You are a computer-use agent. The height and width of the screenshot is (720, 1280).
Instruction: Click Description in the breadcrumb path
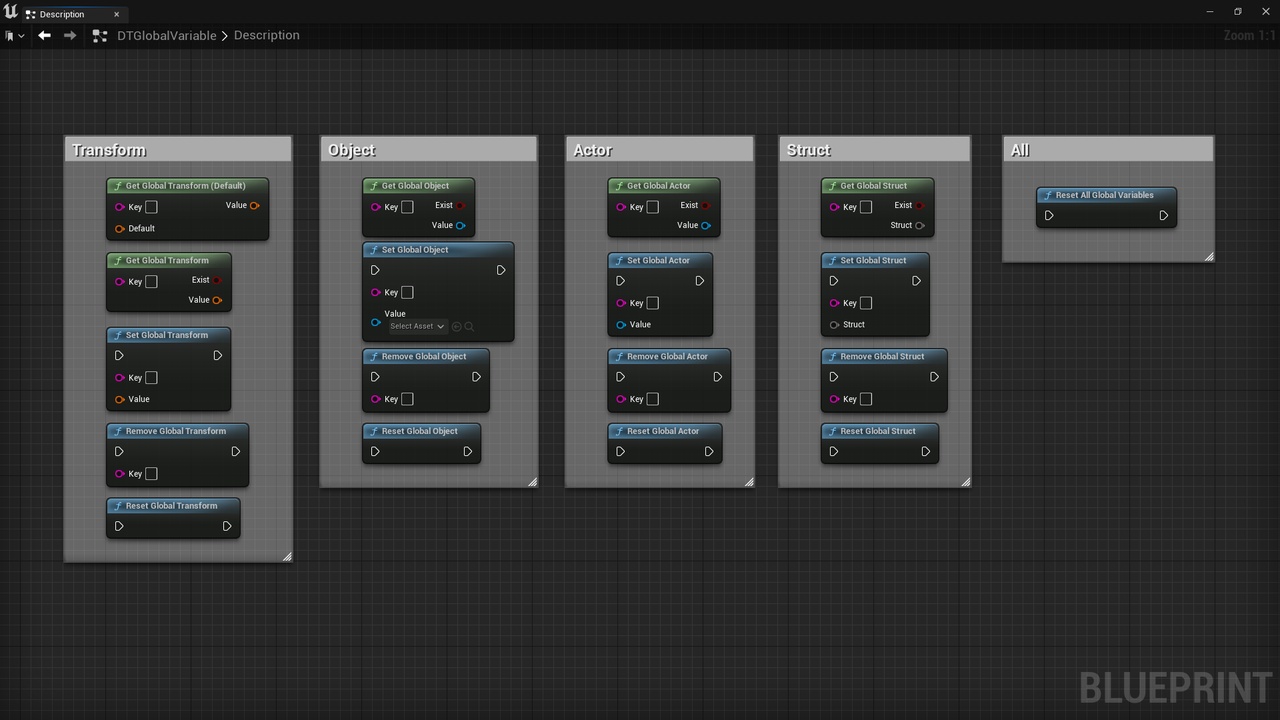point(266,35)
